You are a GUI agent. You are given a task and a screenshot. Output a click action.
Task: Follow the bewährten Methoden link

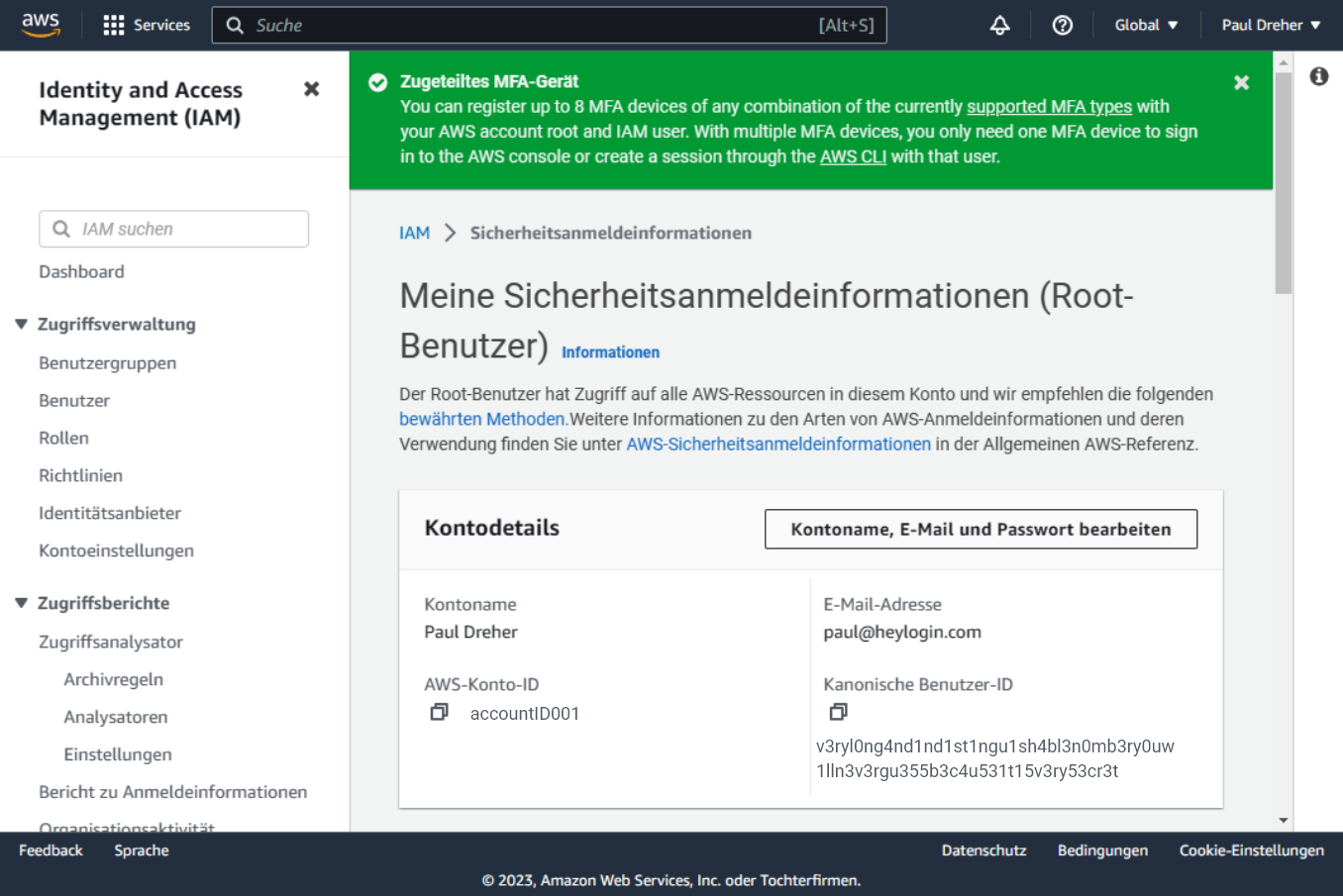[484, 419]
